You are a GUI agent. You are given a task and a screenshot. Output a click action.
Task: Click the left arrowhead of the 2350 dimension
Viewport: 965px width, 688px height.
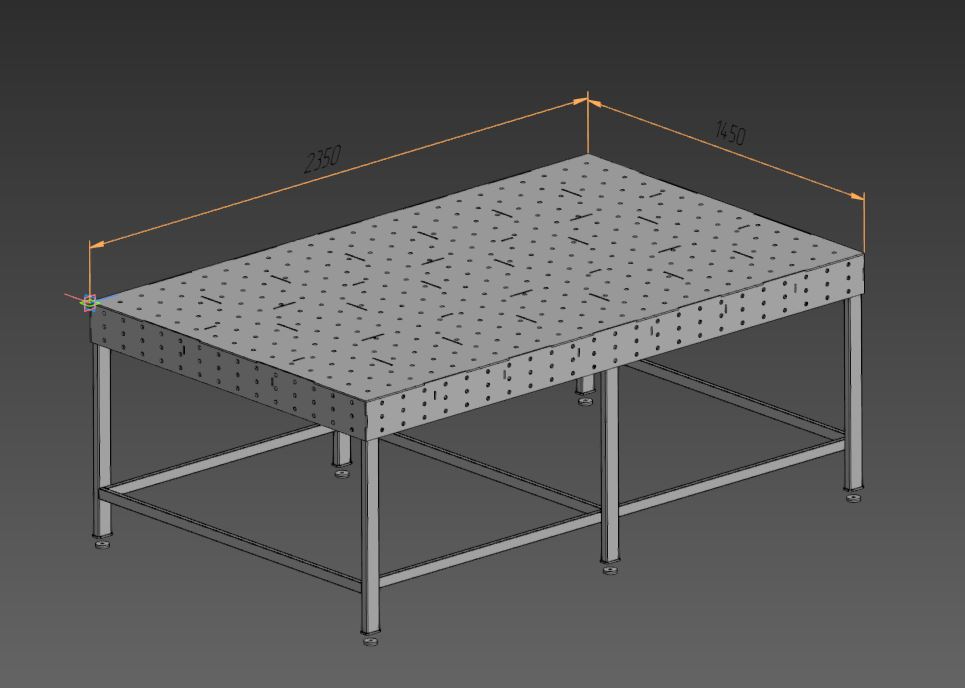point(93,245)
